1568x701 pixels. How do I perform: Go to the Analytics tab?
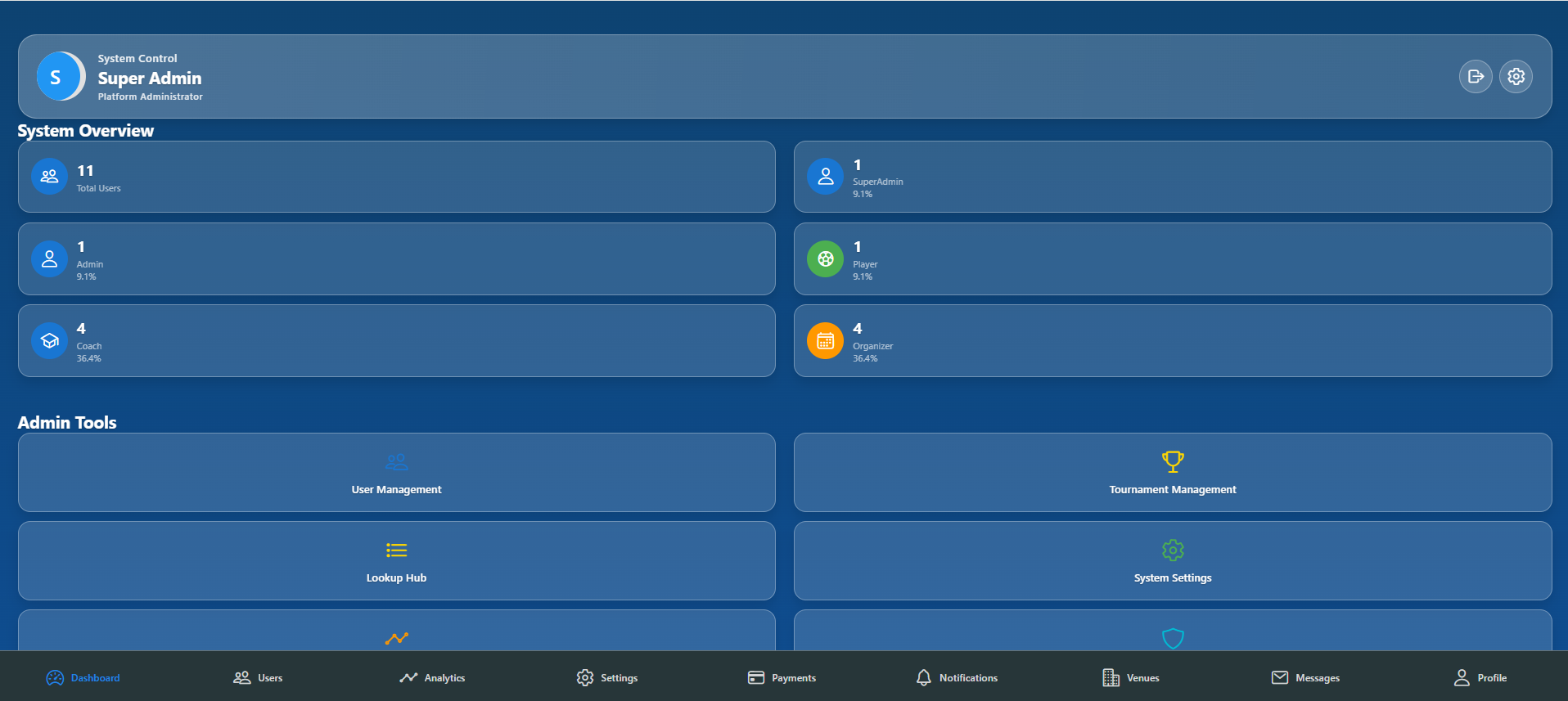[432, 678]
